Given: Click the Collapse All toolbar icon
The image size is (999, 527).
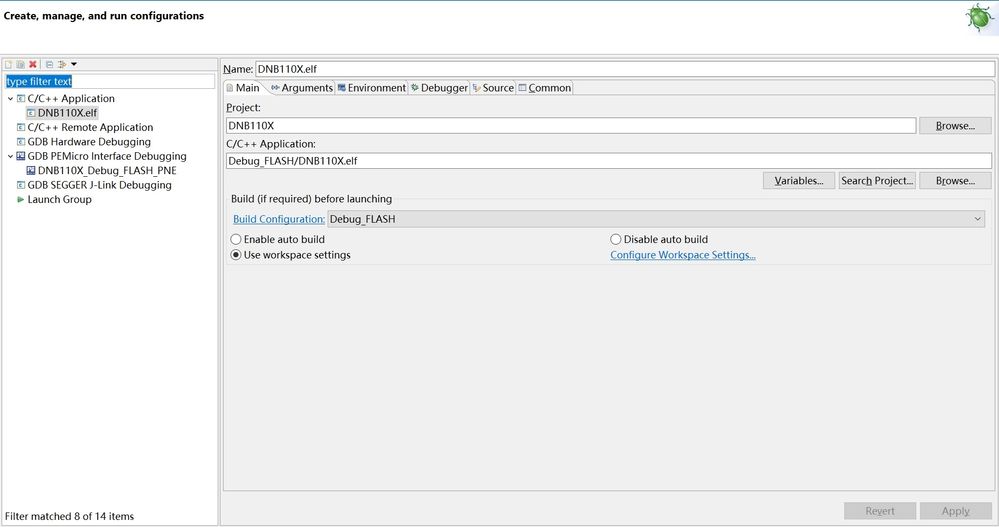Looking at the screenshot, I should (49, 65).
